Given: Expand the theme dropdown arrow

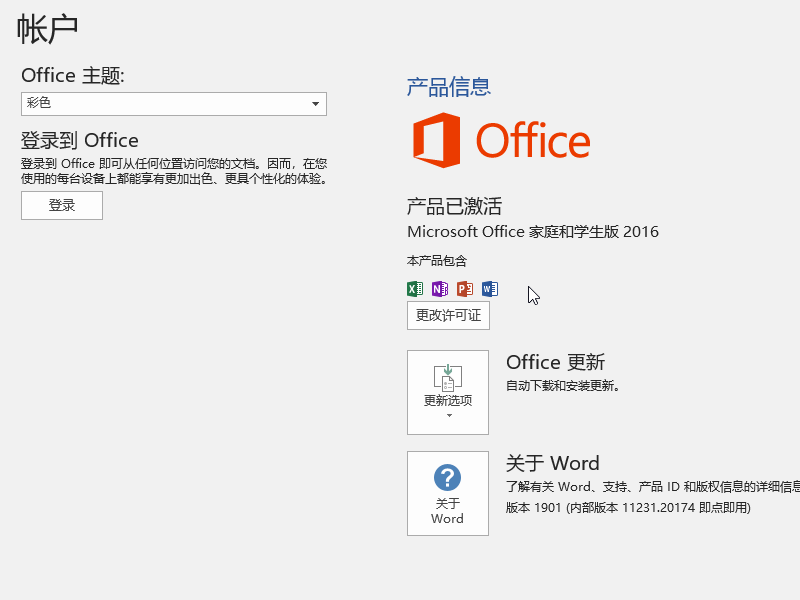Looking at the screenshot, I should pyautogui.click(x=316, y=104).
